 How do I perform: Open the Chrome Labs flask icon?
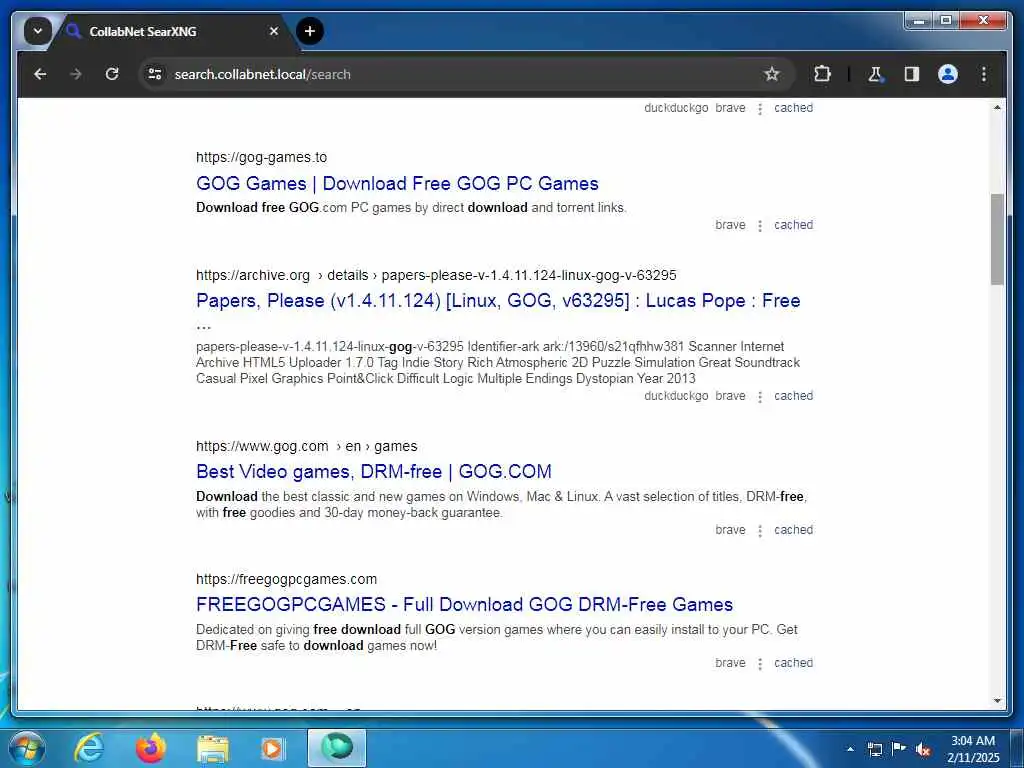[x=875, y=74]
